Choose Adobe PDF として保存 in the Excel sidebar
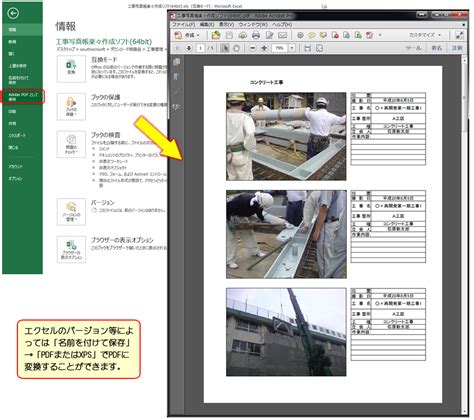 tap(22, 97)
